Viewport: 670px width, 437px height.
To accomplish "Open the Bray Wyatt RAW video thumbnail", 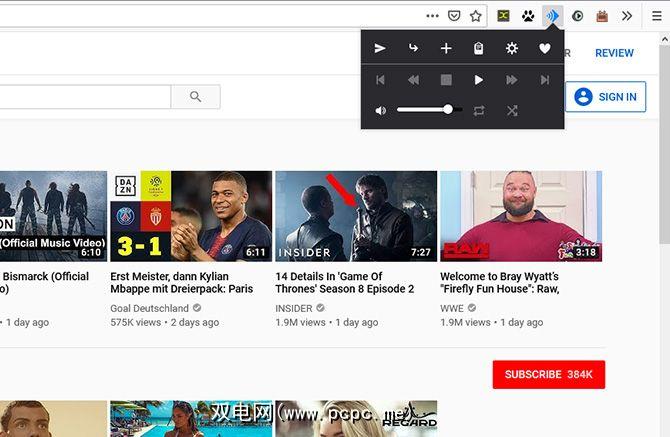I will click(521, 216).
